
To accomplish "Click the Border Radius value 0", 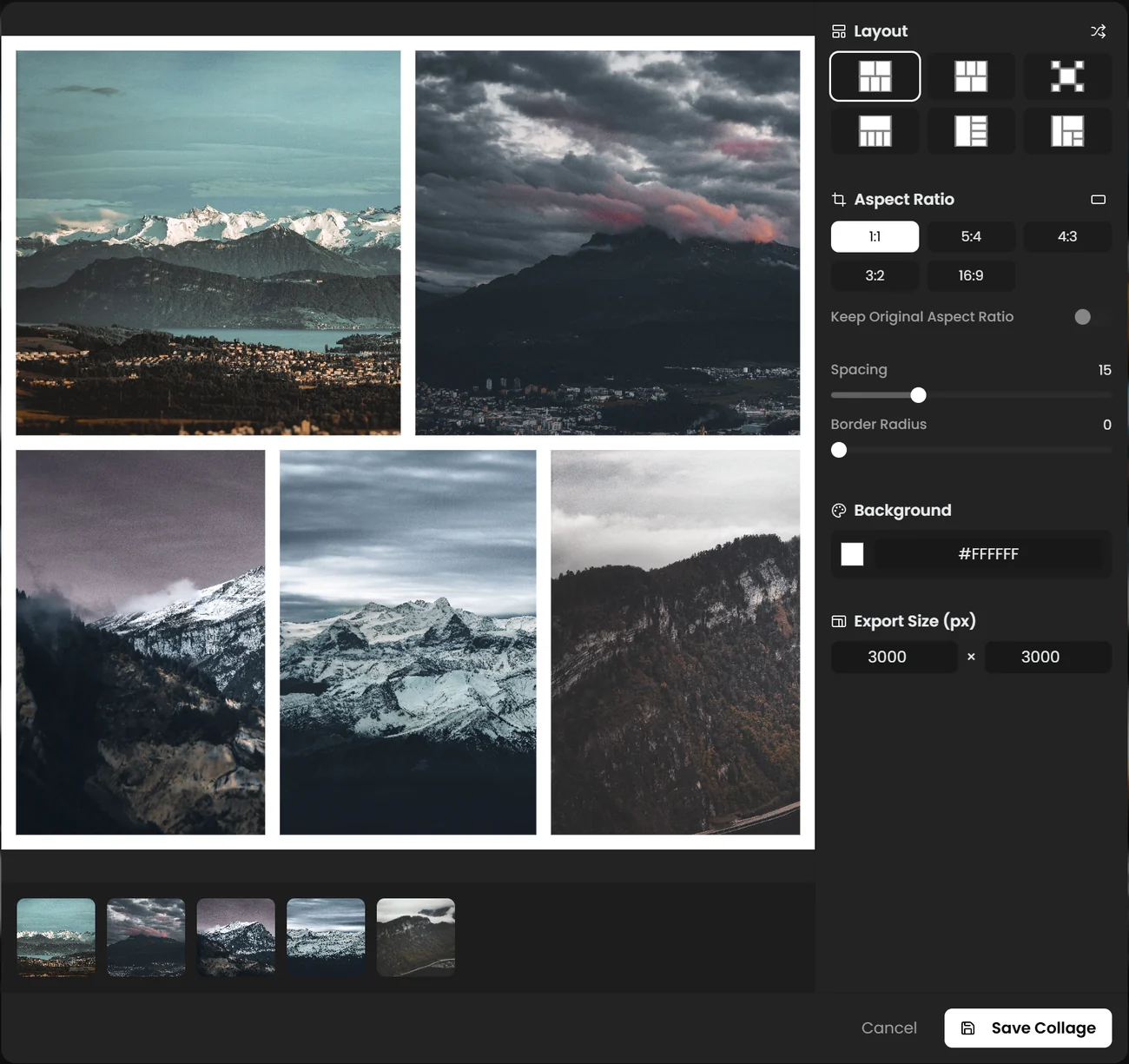I will pos(1107,425).
